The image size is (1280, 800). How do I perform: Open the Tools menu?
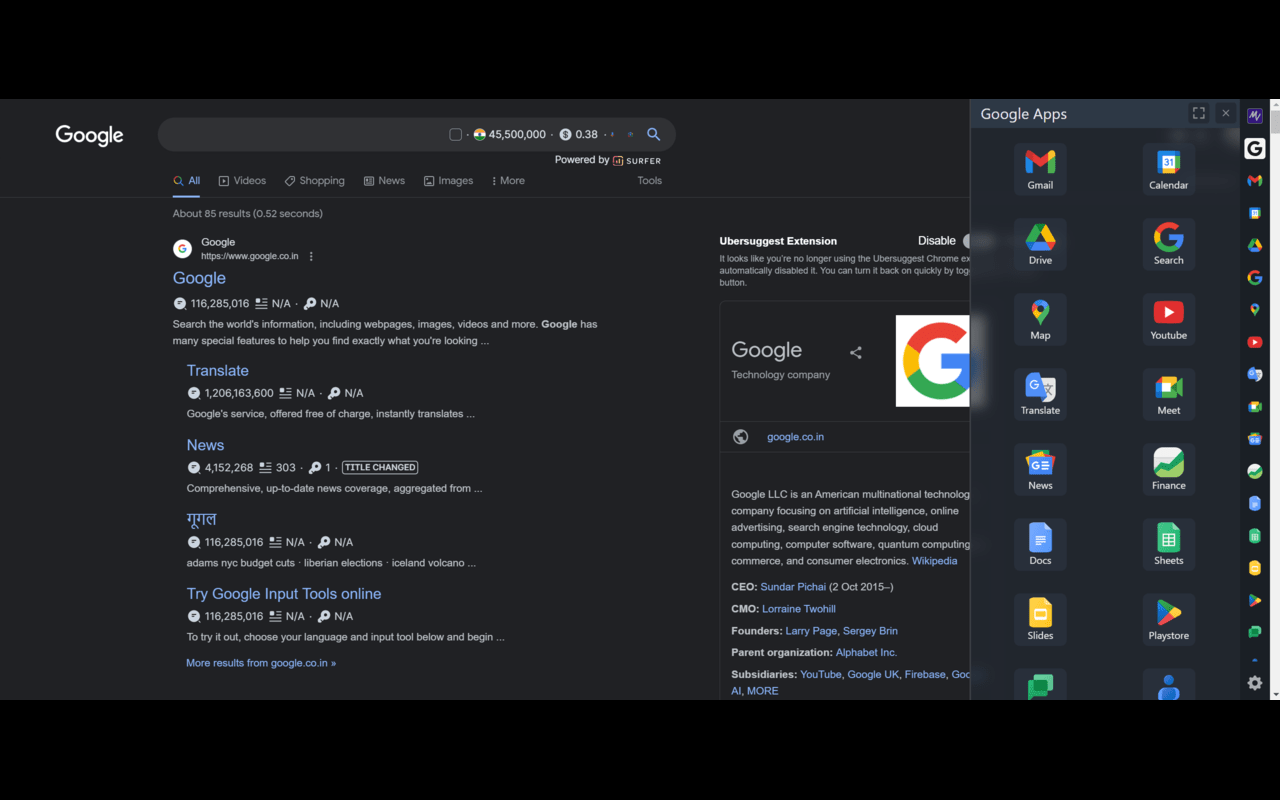(x=649, y=180)
